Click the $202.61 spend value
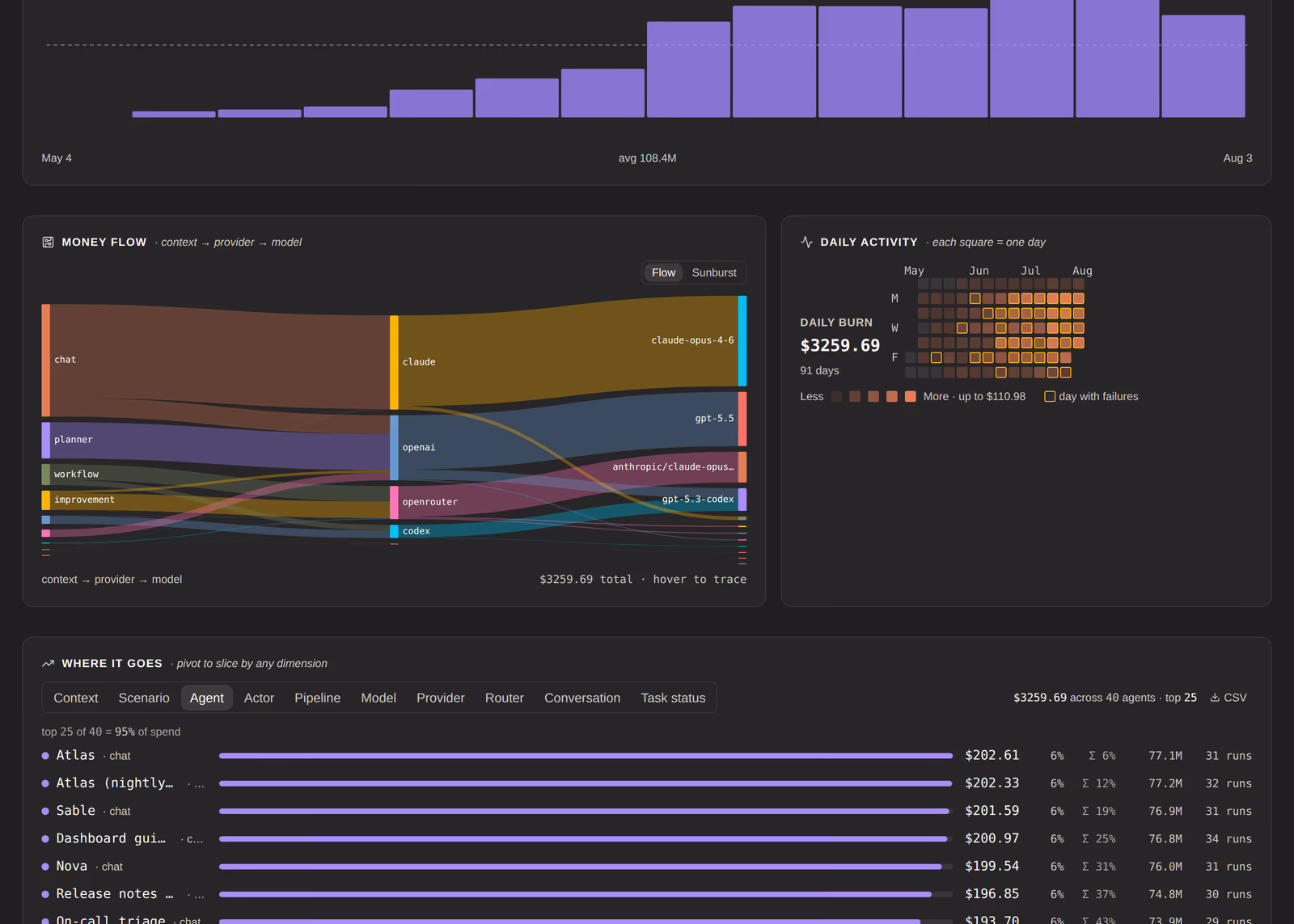Image resolution: width=1294 pixels, height=924 pixels. [992, 755]
